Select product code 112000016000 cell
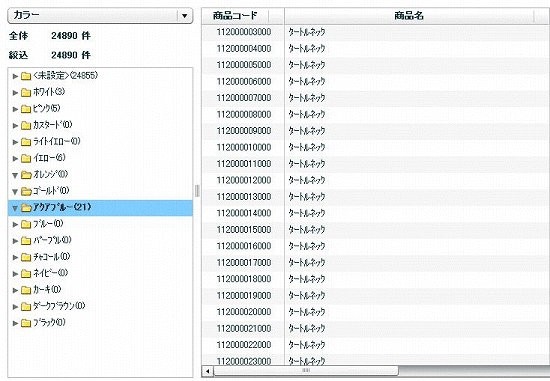 coord(243,246)
